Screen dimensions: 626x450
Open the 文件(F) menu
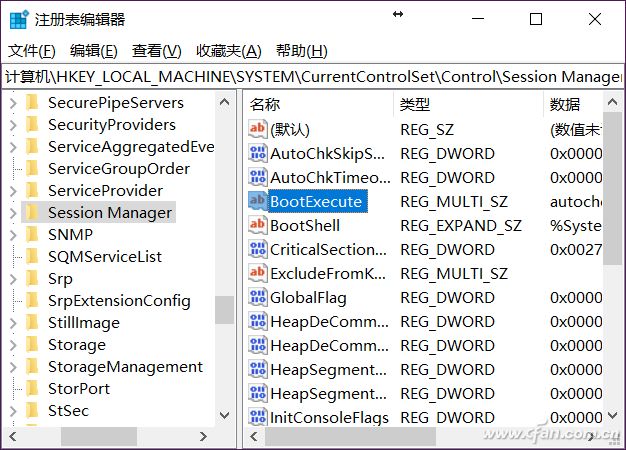[32, 51]
